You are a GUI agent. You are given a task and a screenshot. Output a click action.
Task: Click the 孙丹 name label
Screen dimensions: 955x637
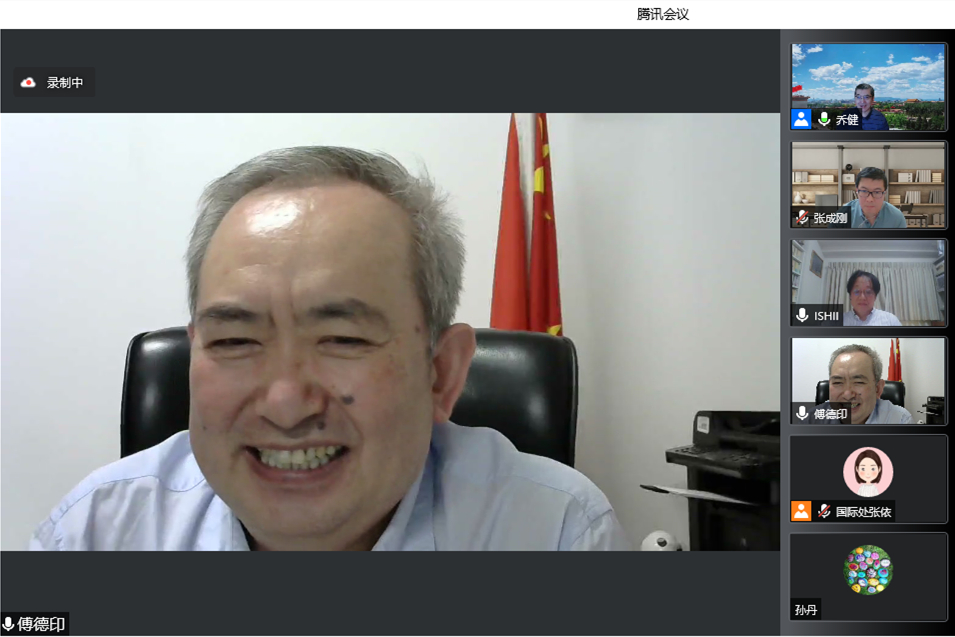tap(806, 609)
